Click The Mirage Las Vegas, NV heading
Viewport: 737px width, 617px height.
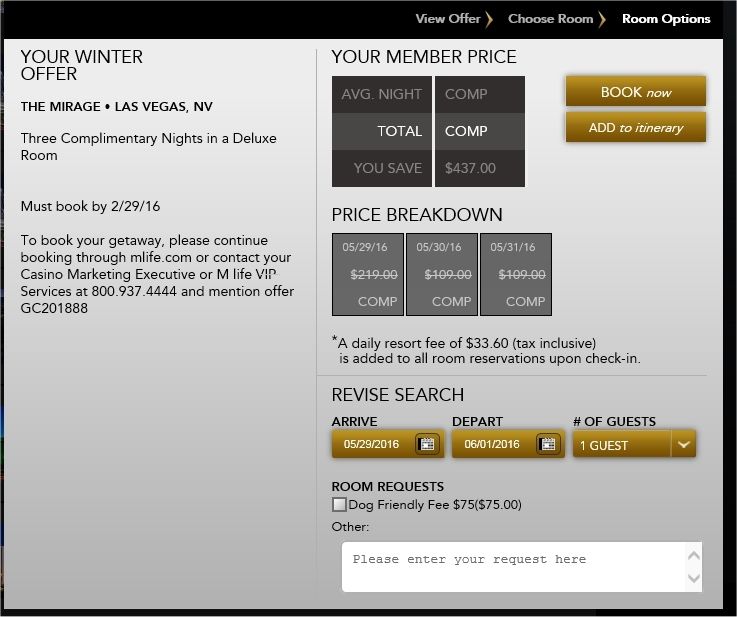tap(117, 107)
